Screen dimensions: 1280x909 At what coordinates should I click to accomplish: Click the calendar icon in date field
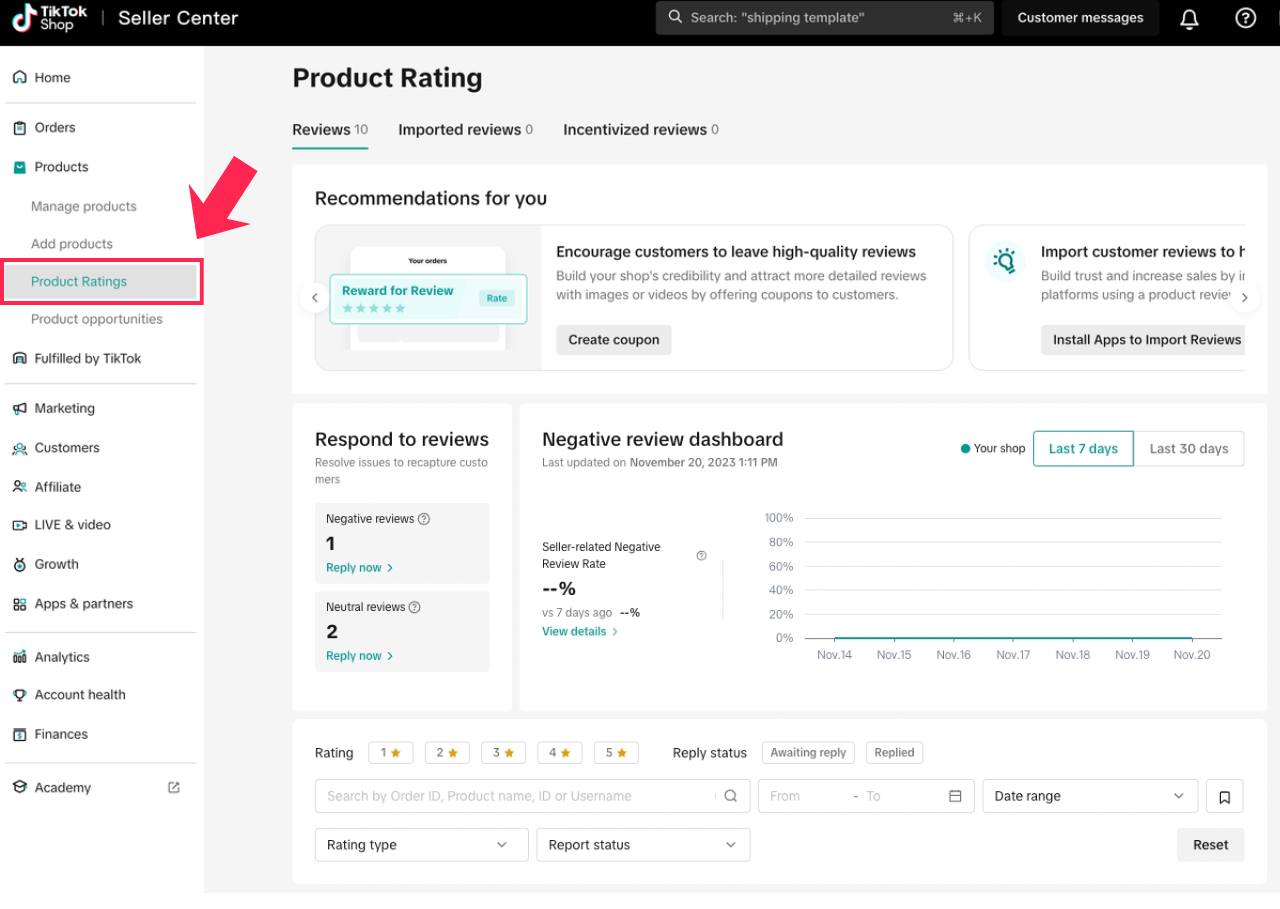click(955, 796)
